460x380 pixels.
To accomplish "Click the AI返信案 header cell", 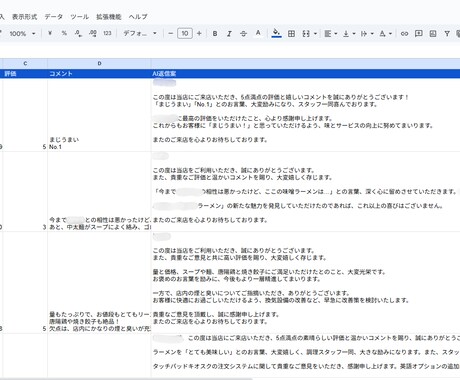I will pos(306,74).
